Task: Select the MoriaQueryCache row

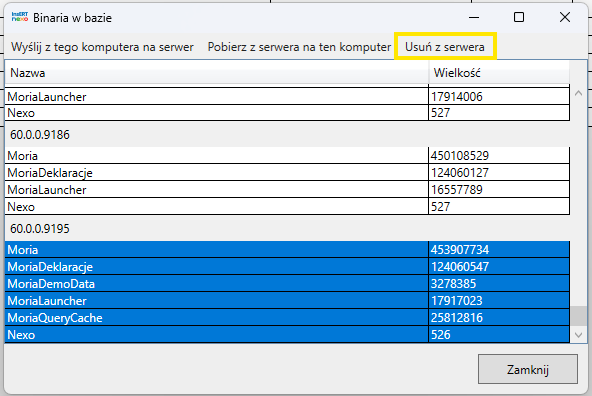Action: (287, 317)
